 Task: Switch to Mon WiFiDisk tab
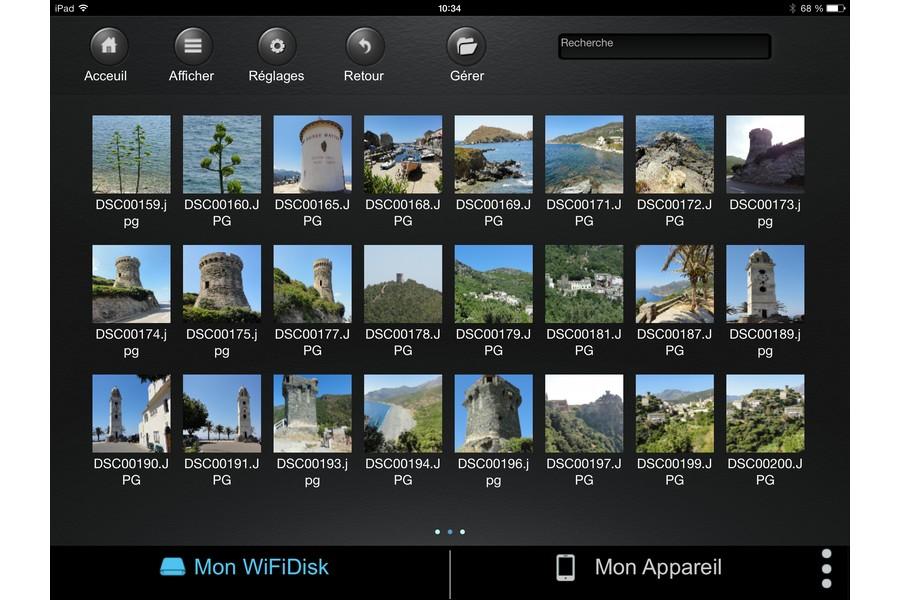click(x=245, y=567)
